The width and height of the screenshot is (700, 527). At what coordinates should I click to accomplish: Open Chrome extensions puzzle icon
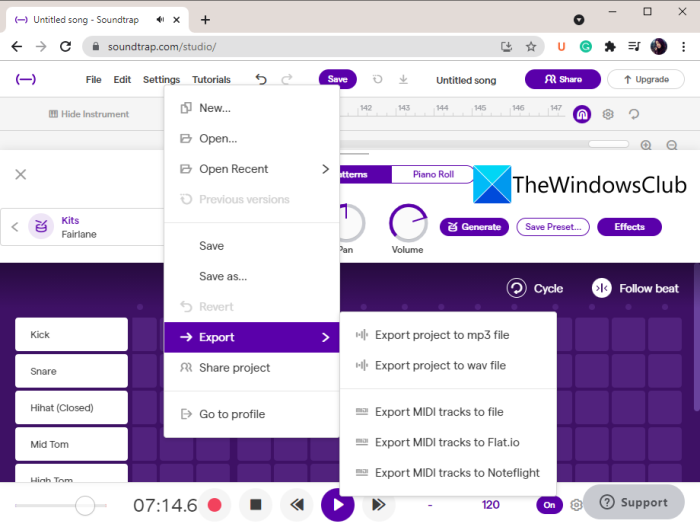(610, 46)
